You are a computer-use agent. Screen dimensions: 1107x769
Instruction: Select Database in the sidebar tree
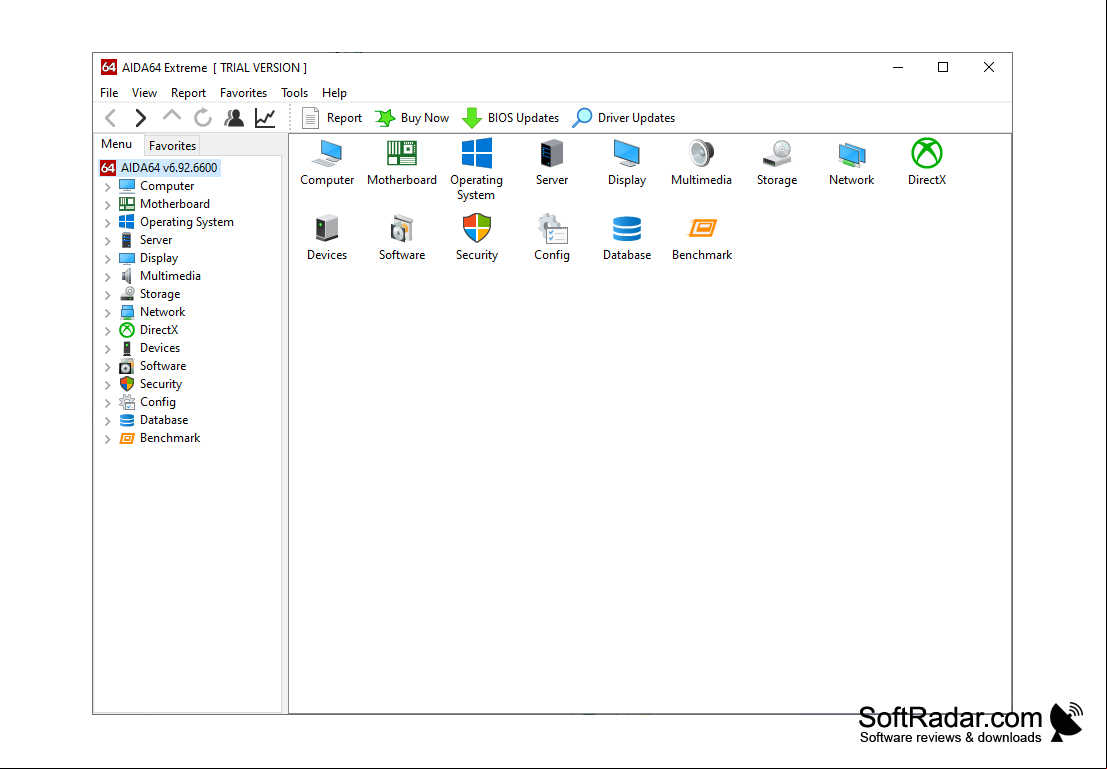tap(154, 420)
